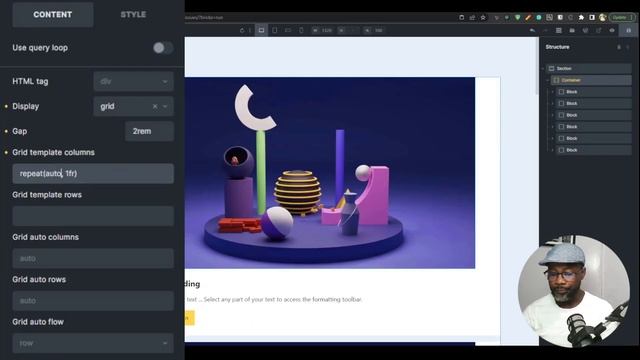Viewport: 640px width, 360px height.
Task: Bookmark the page with browser star icon
Action: [x=483, y=18]
